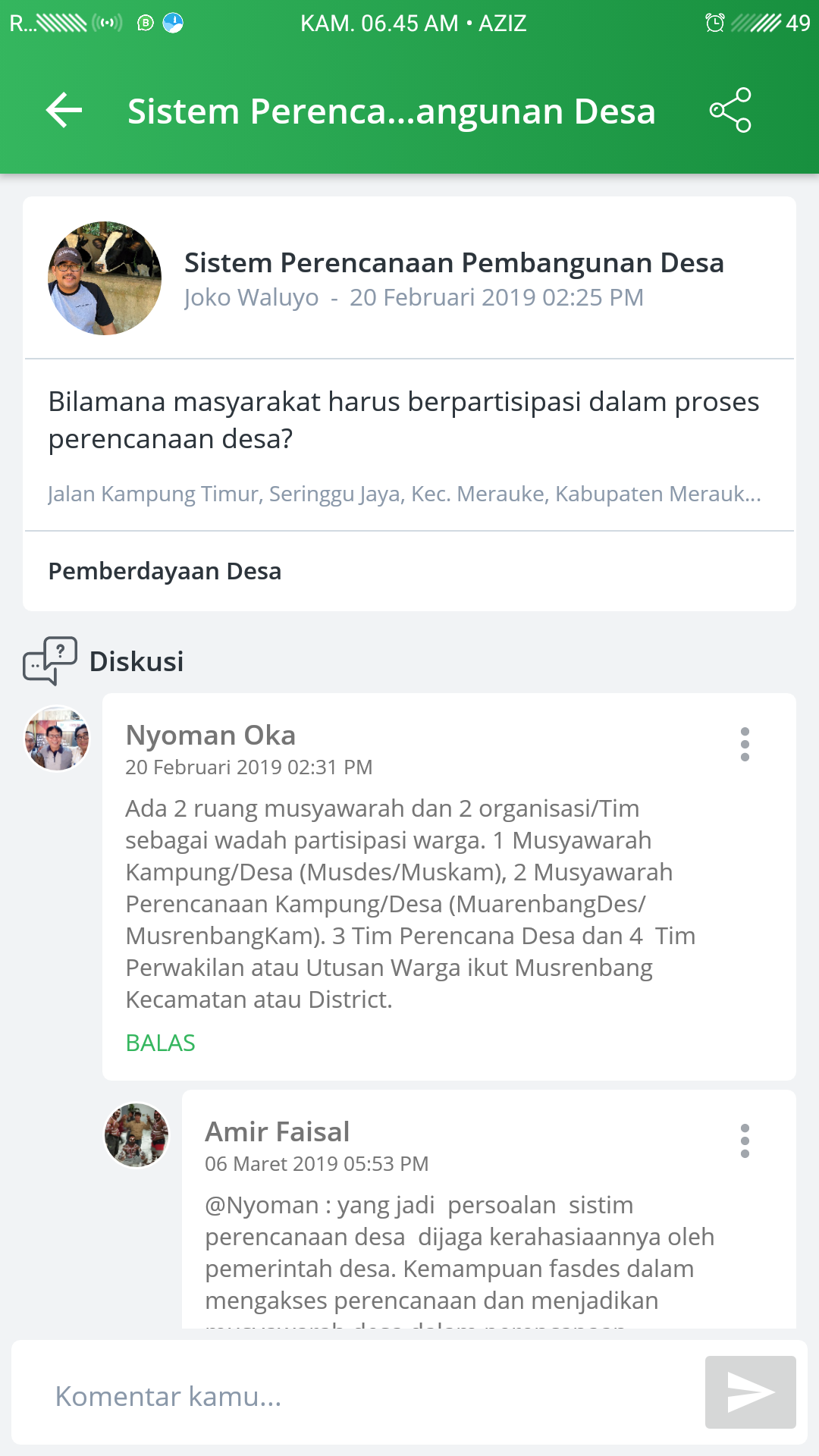Open Nyoman Oka's avatar picture
Viewport: 819px width, 1456px height.
[x=57, y=739]
